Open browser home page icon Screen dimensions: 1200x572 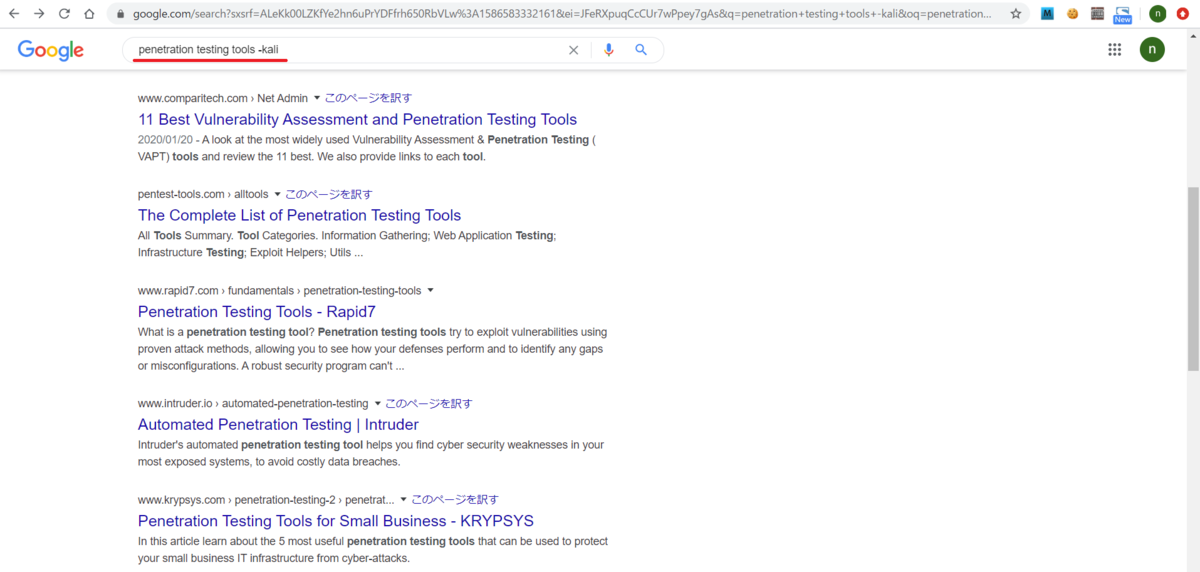pyautogui.click(x=89, y=14)
